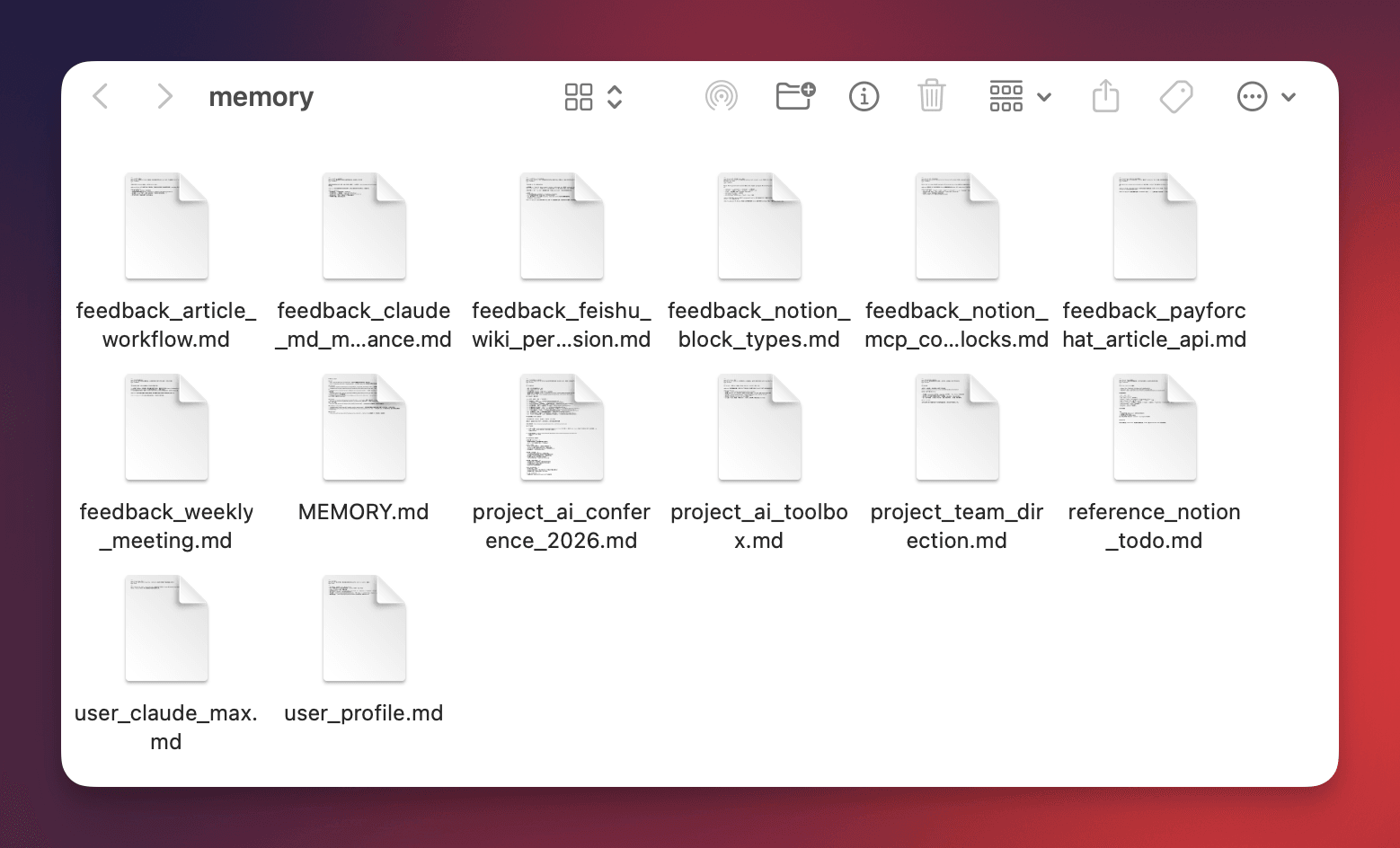Click the 'feedback_payforchat_article_api.md' name text
Image resolution: width=1400 pixels, height=848 pixels.
tap(1155, 325)
